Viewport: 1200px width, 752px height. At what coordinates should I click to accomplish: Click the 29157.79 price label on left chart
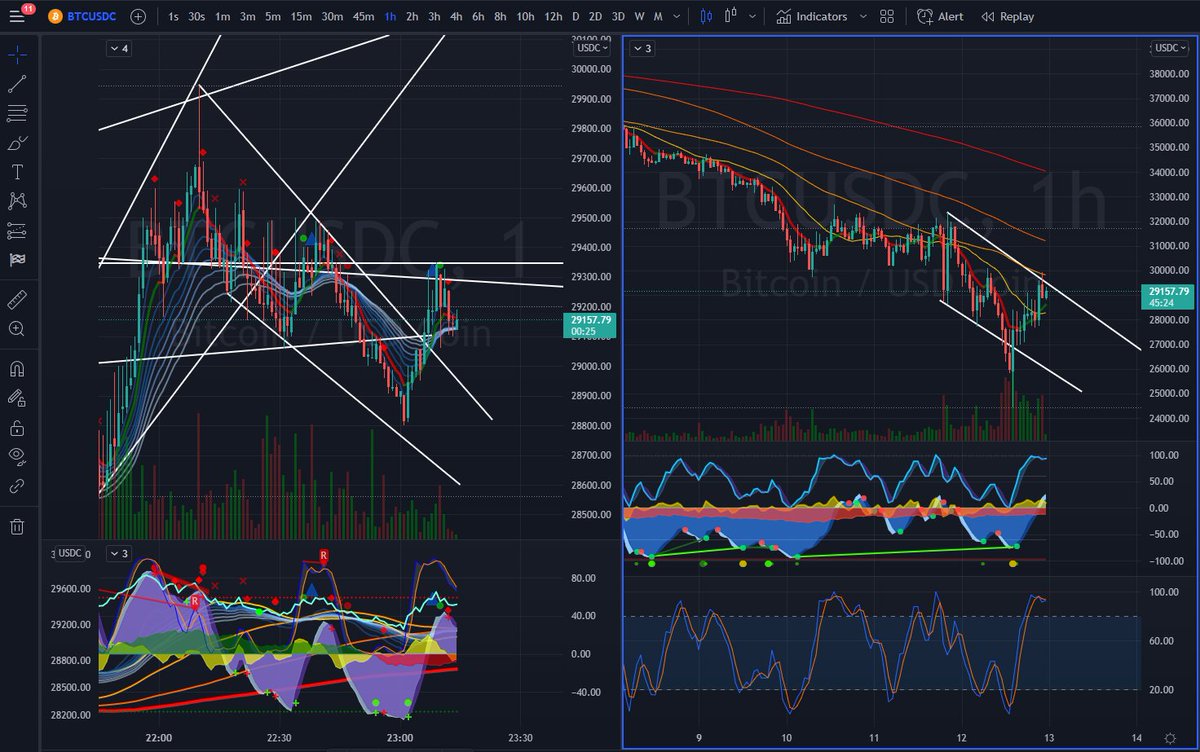pyautogui.click(x=592, y=325)
